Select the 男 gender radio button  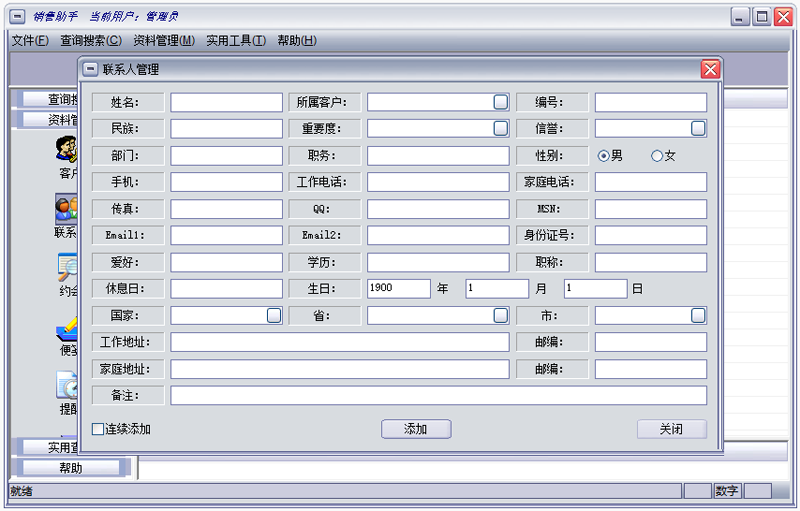pyautogui.click(x=604, y=156)
